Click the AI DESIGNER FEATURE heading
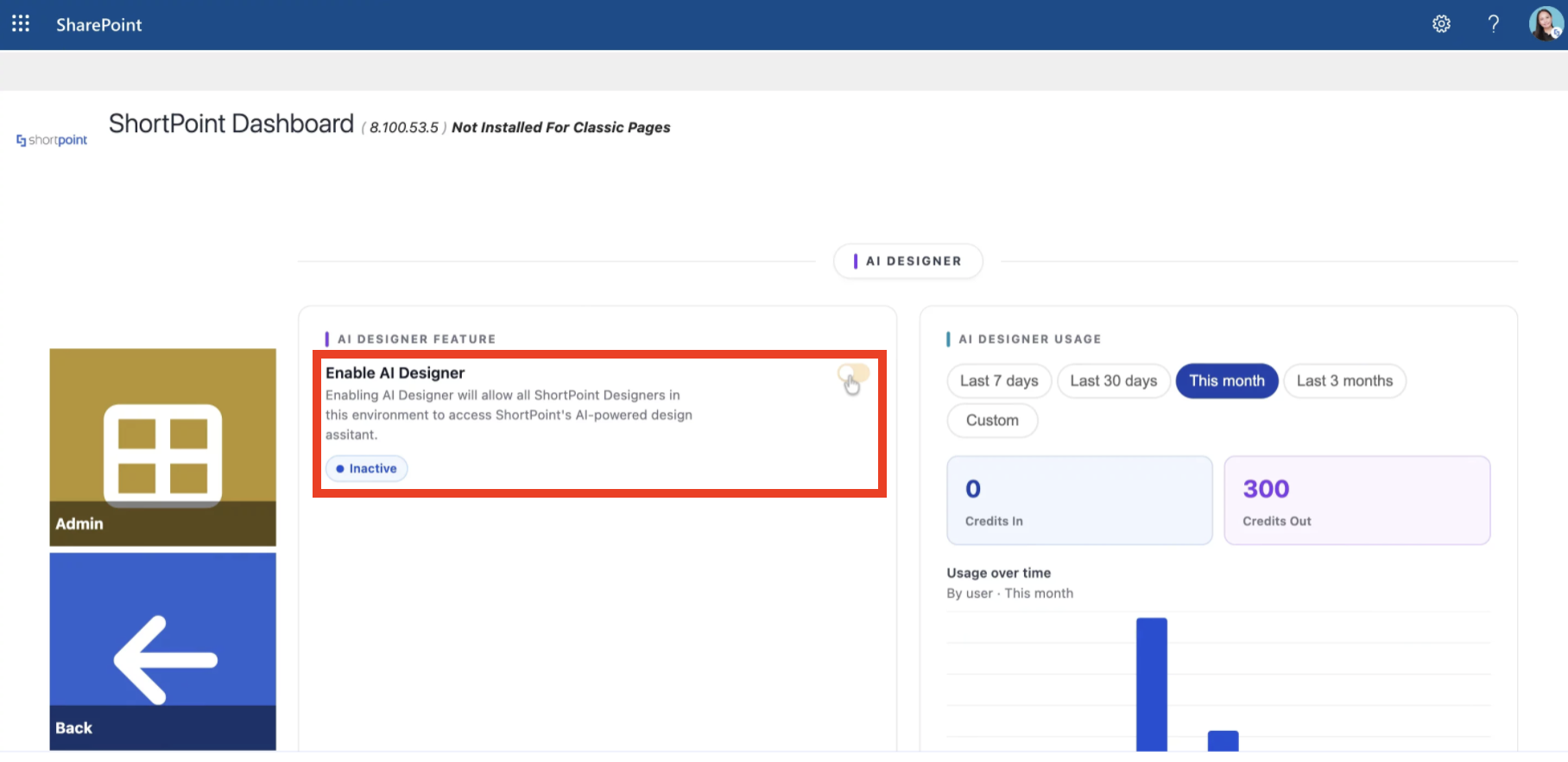1568x762 pixels. tap(417, 340)
